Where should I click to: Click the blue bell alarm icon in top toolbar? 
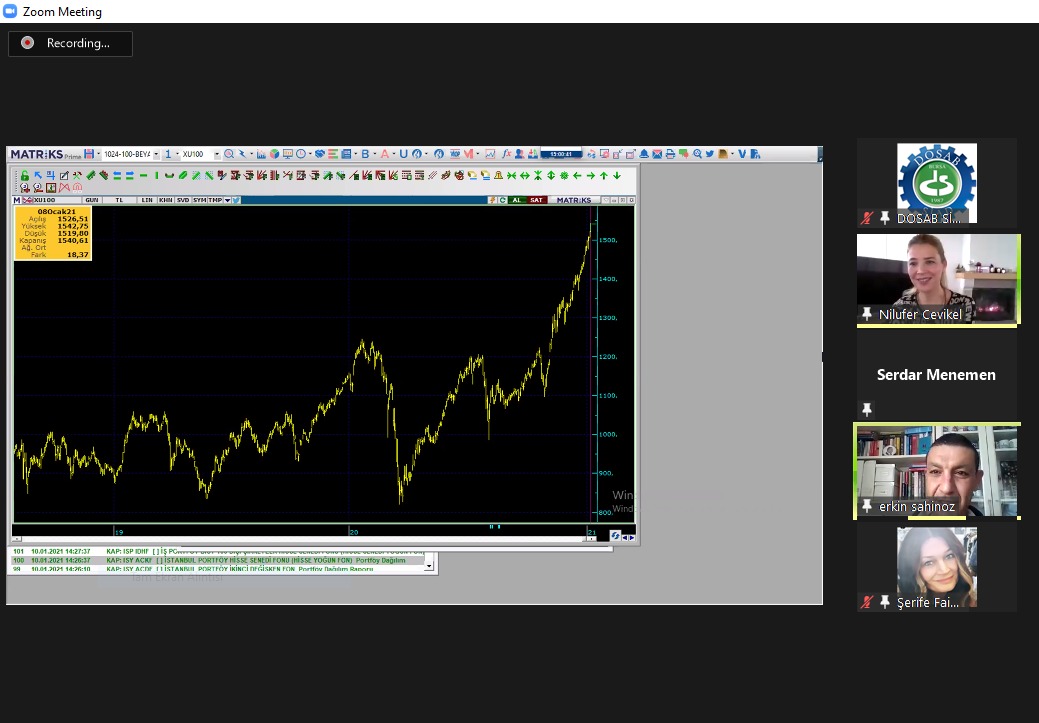643,154
